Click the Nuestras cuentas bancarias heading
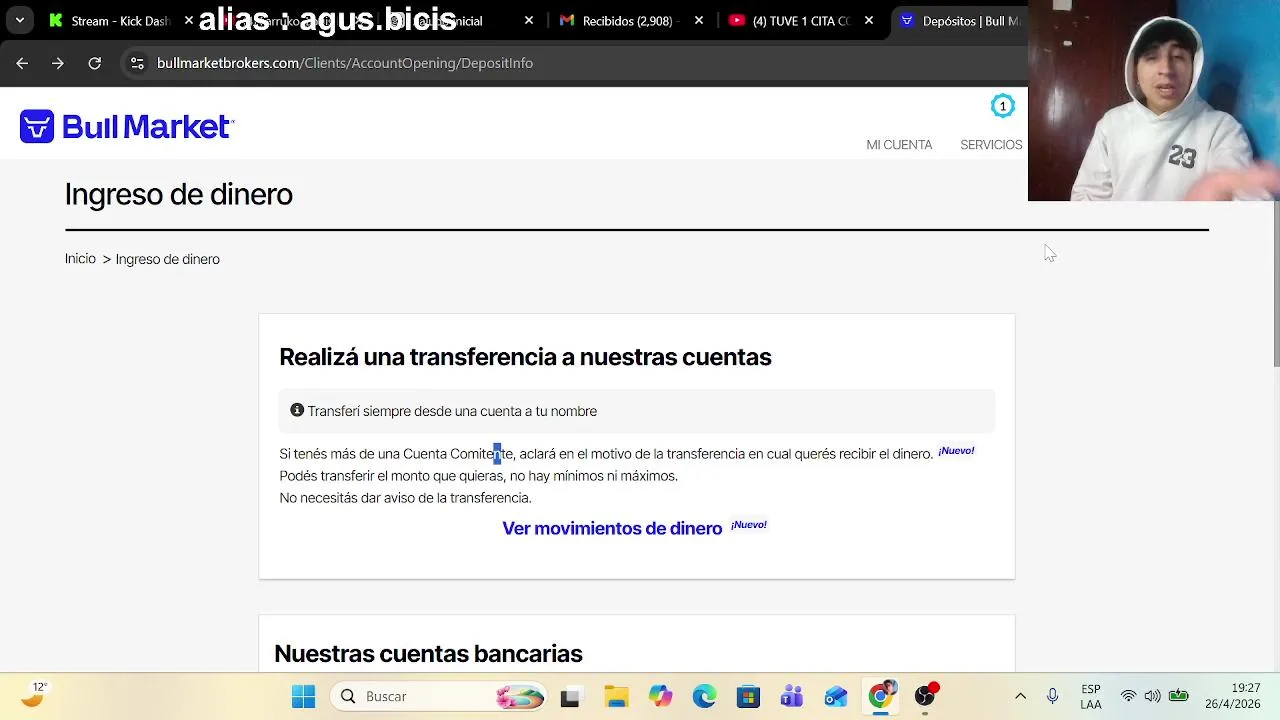 [428, 654]
